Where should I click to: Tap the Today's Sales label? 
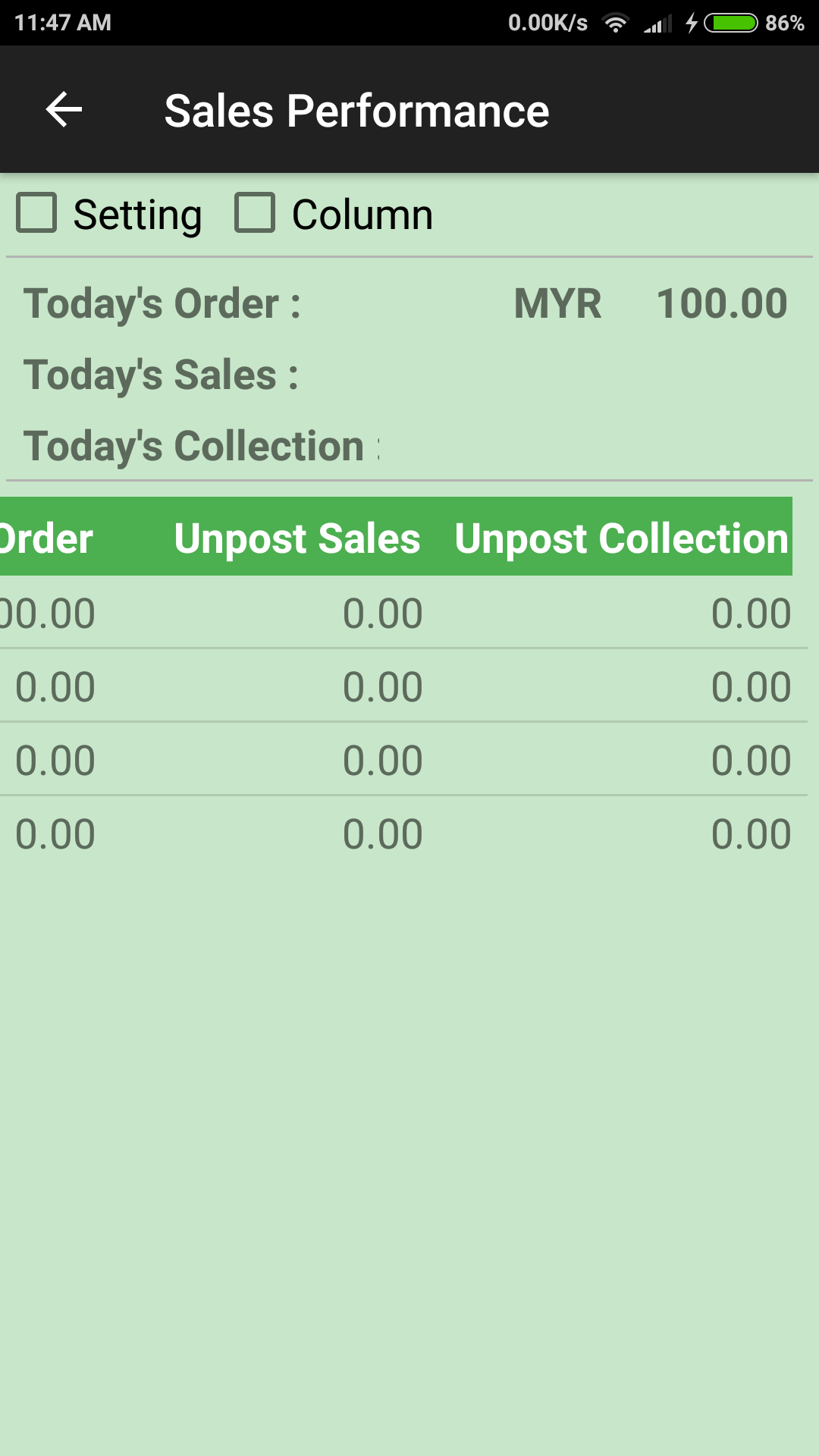coord(161,375)
